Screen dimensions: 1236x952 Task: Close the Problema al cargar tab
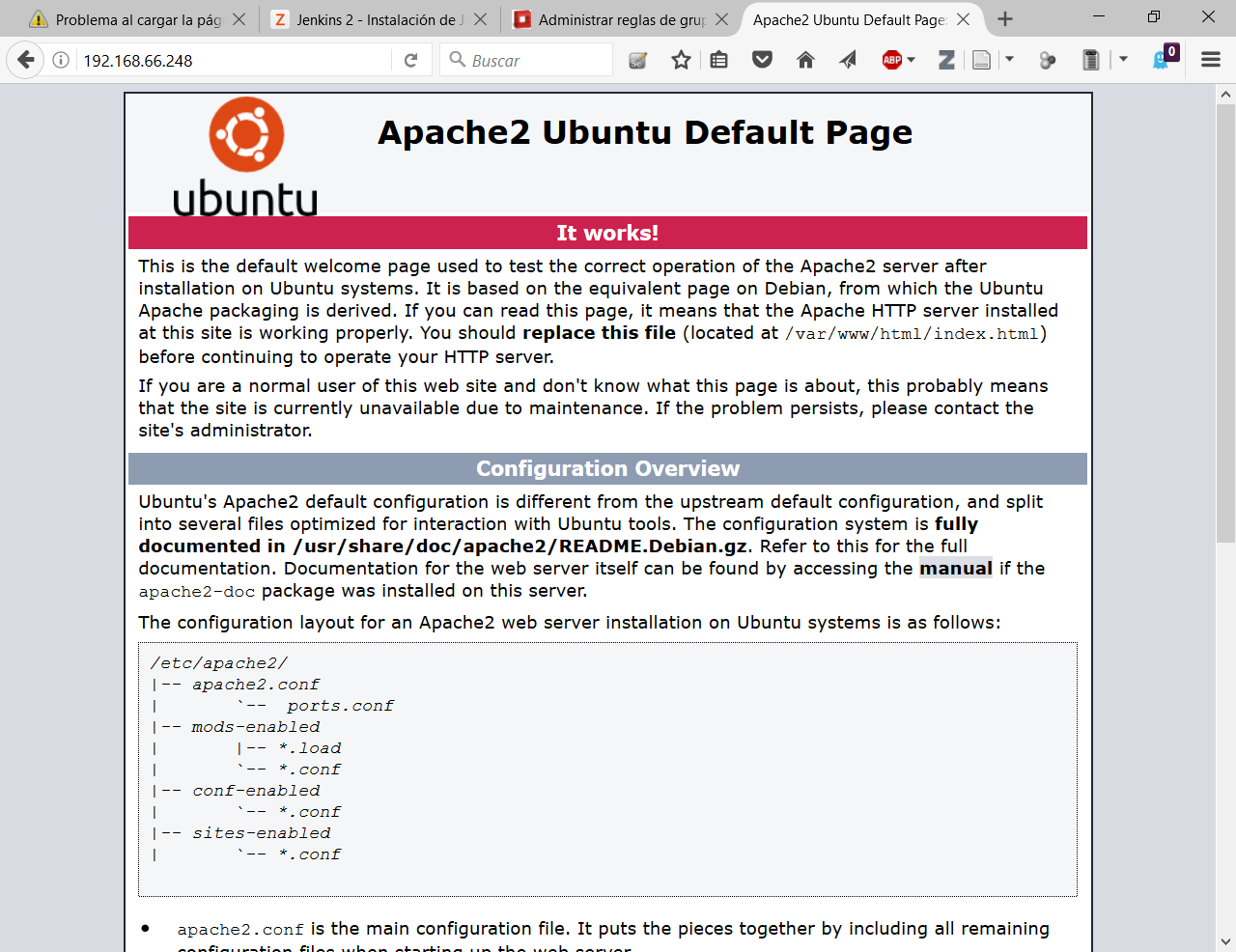(x=239, y=19)
